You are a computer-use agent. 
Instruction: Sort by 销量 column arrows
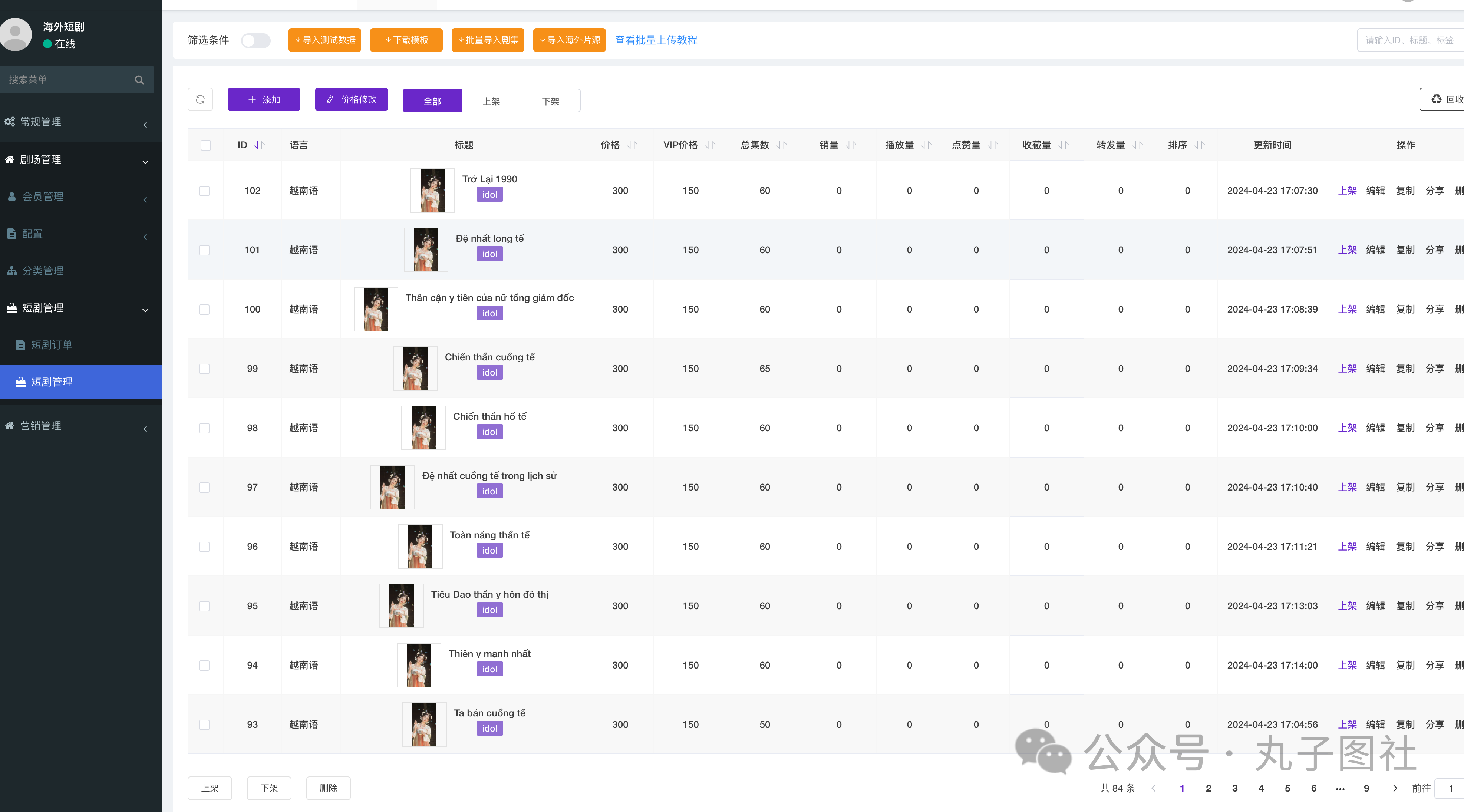[851, 145]
